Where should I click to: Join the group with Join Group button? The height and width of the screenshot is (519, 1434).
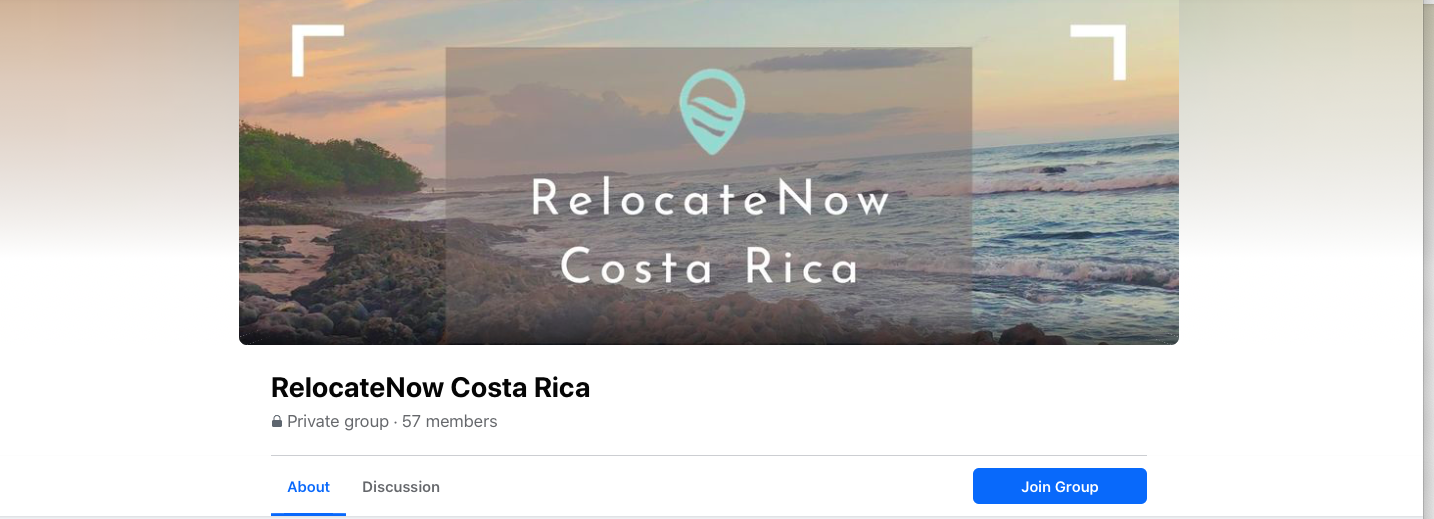[1060, 487]
